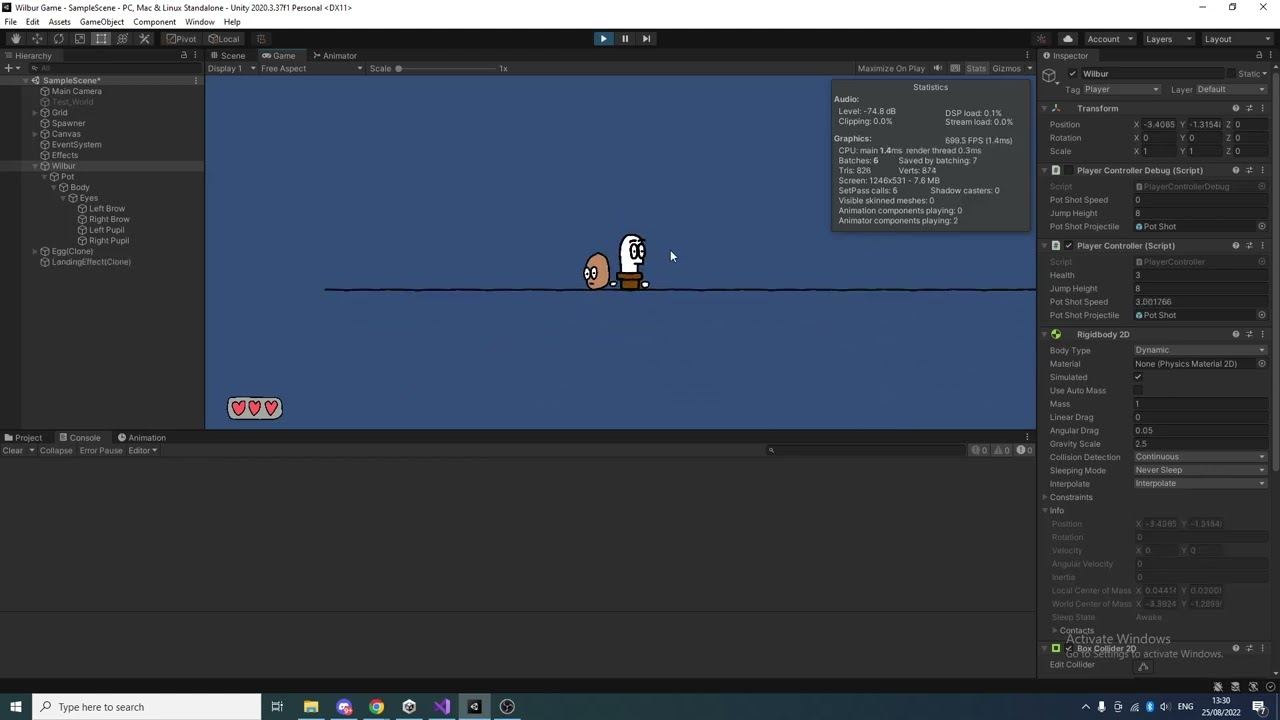This screenshot has width=1280, height=720.
Task: Select the Scale tool
Action: pos(79,38)
